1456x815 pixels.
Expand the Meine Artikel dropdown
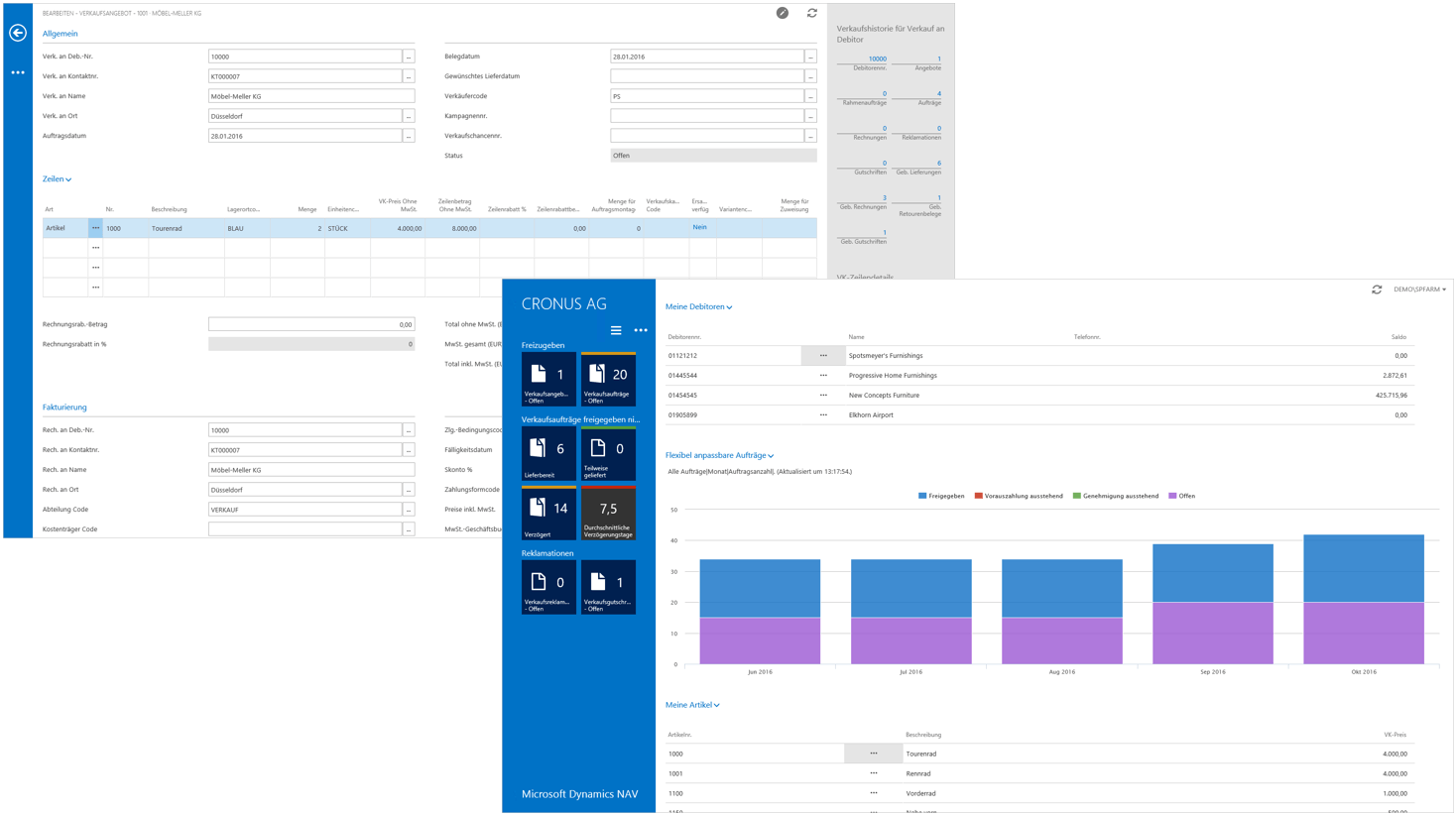tap(692, 705)
